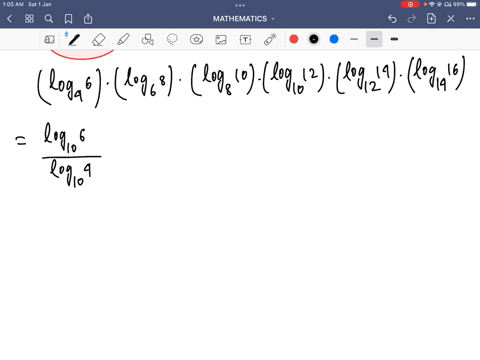Select the medium stroke width
This screenshot has width=480, height=360.
point(374,39)
